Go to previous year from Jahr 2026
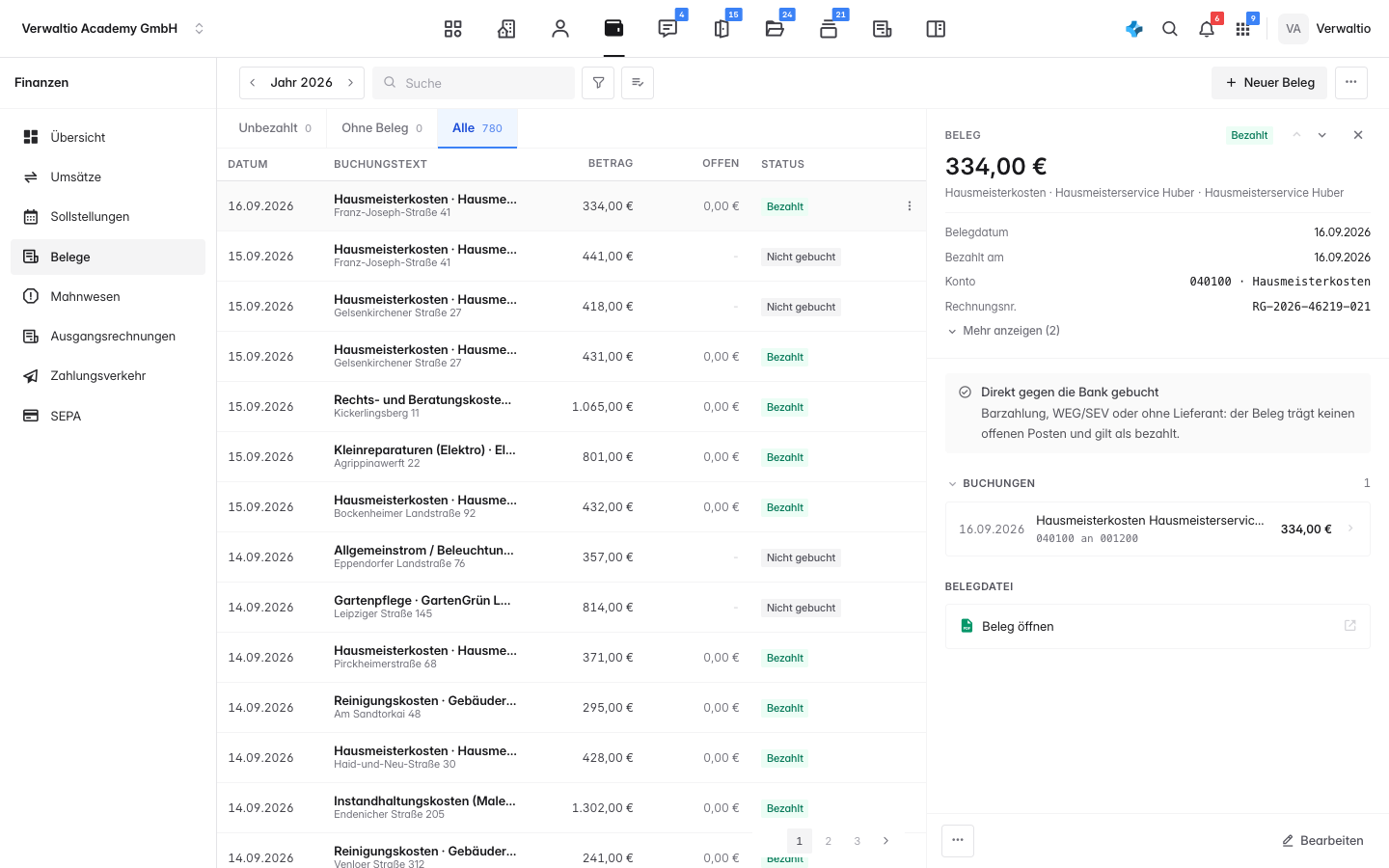This screenshot has height=868, width=1389. (253, 83)
